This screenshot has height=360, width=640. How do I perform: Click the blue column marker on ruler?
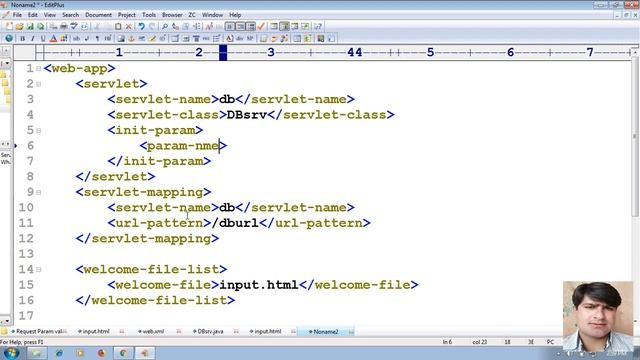click(x=223, y=52)
